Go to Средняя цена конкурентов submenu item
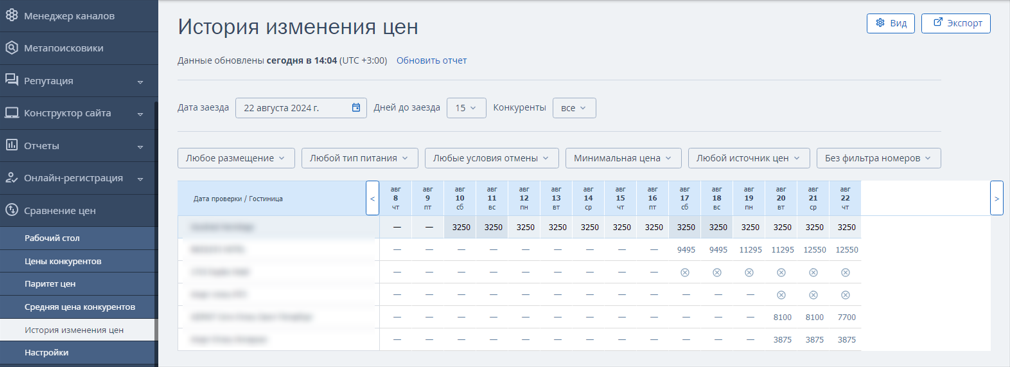Viewport: 1010px width, 367px height. pyautogui.click(x=78, y=307)
